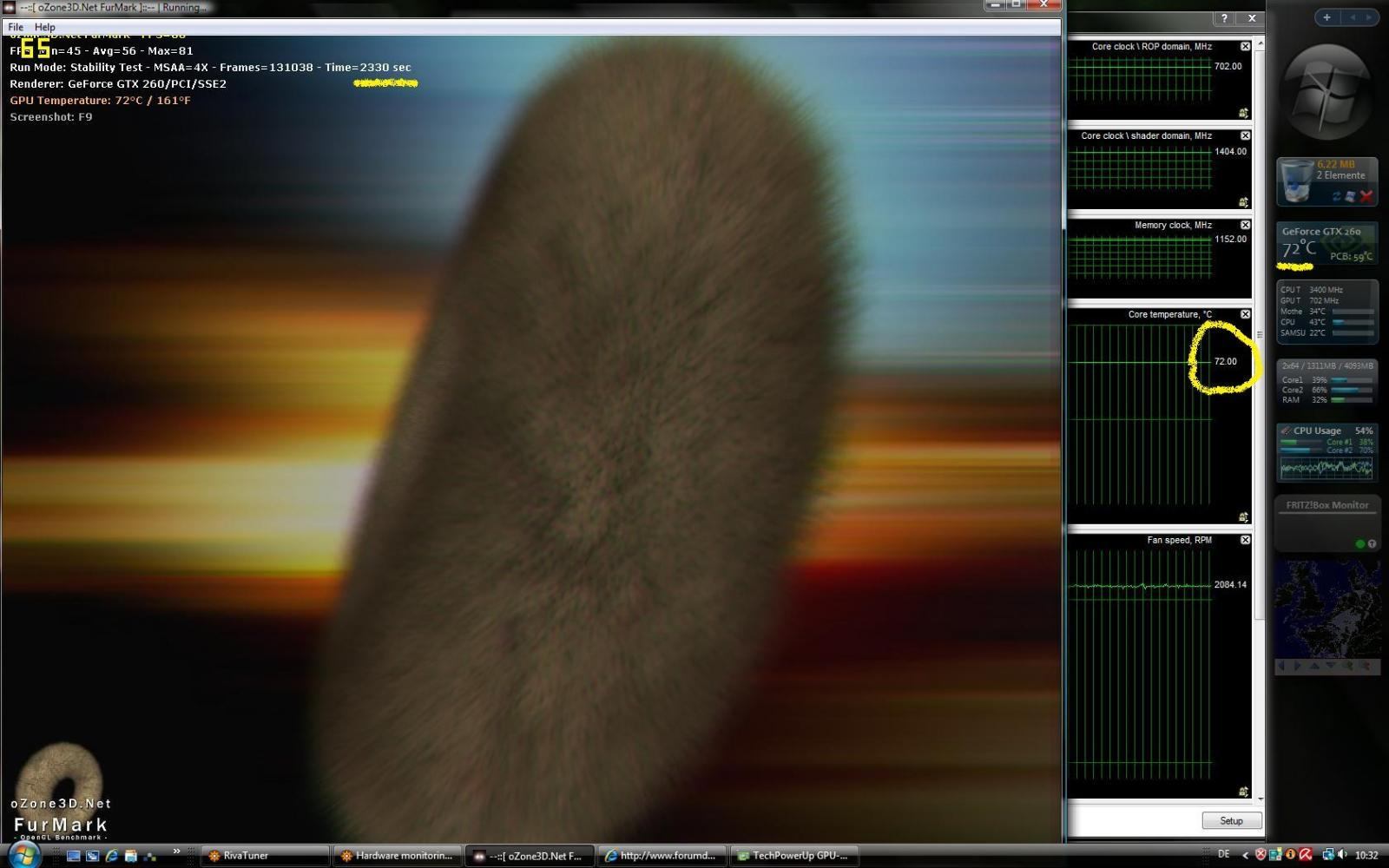The height and width of the screenshot is (868, 1389).
Task: Open the Recycle Bin gadget icon
Action: [x=1296, y=181]
